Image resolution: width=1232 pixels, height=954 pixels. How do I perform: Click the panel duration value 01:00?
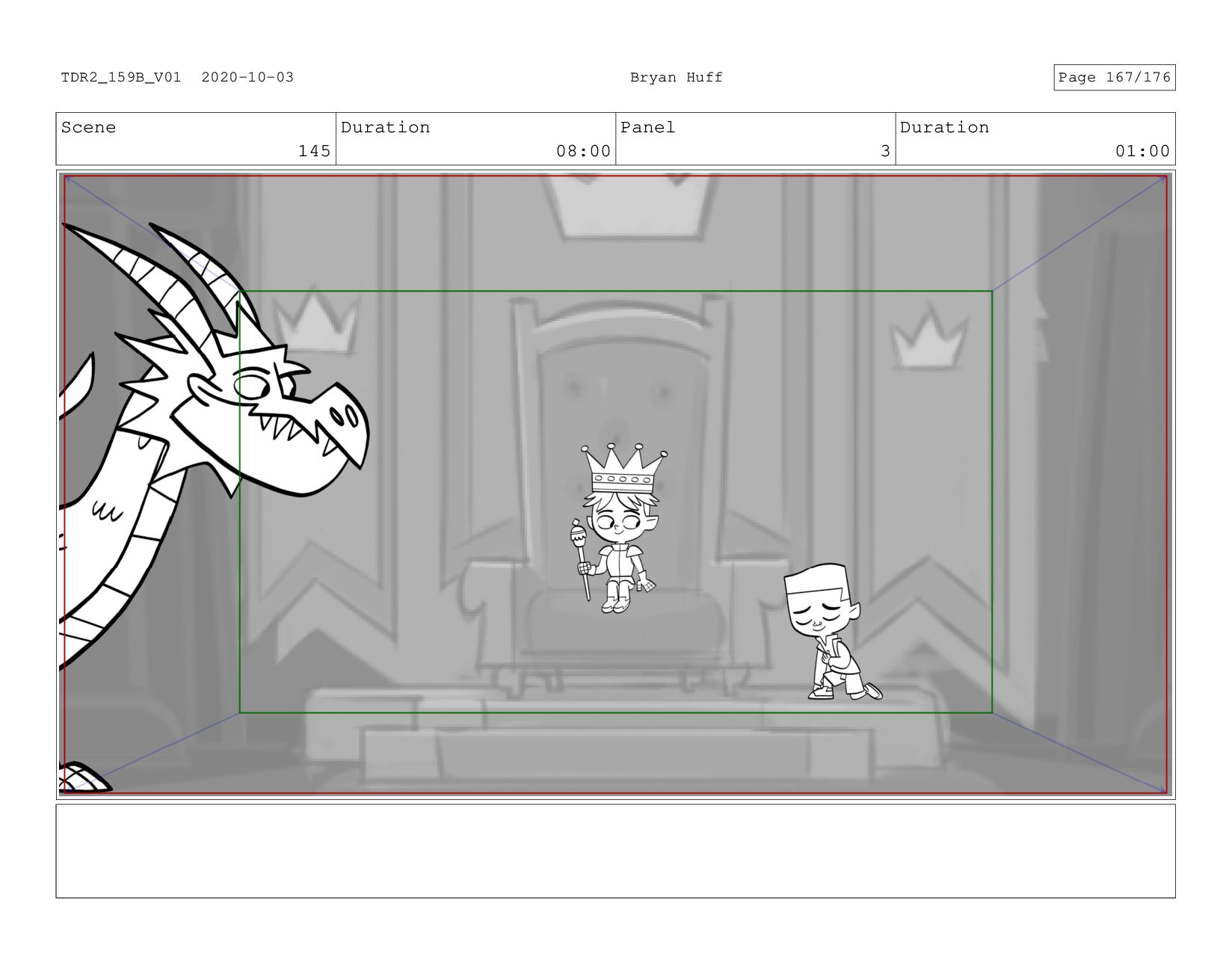[1142, 151]
